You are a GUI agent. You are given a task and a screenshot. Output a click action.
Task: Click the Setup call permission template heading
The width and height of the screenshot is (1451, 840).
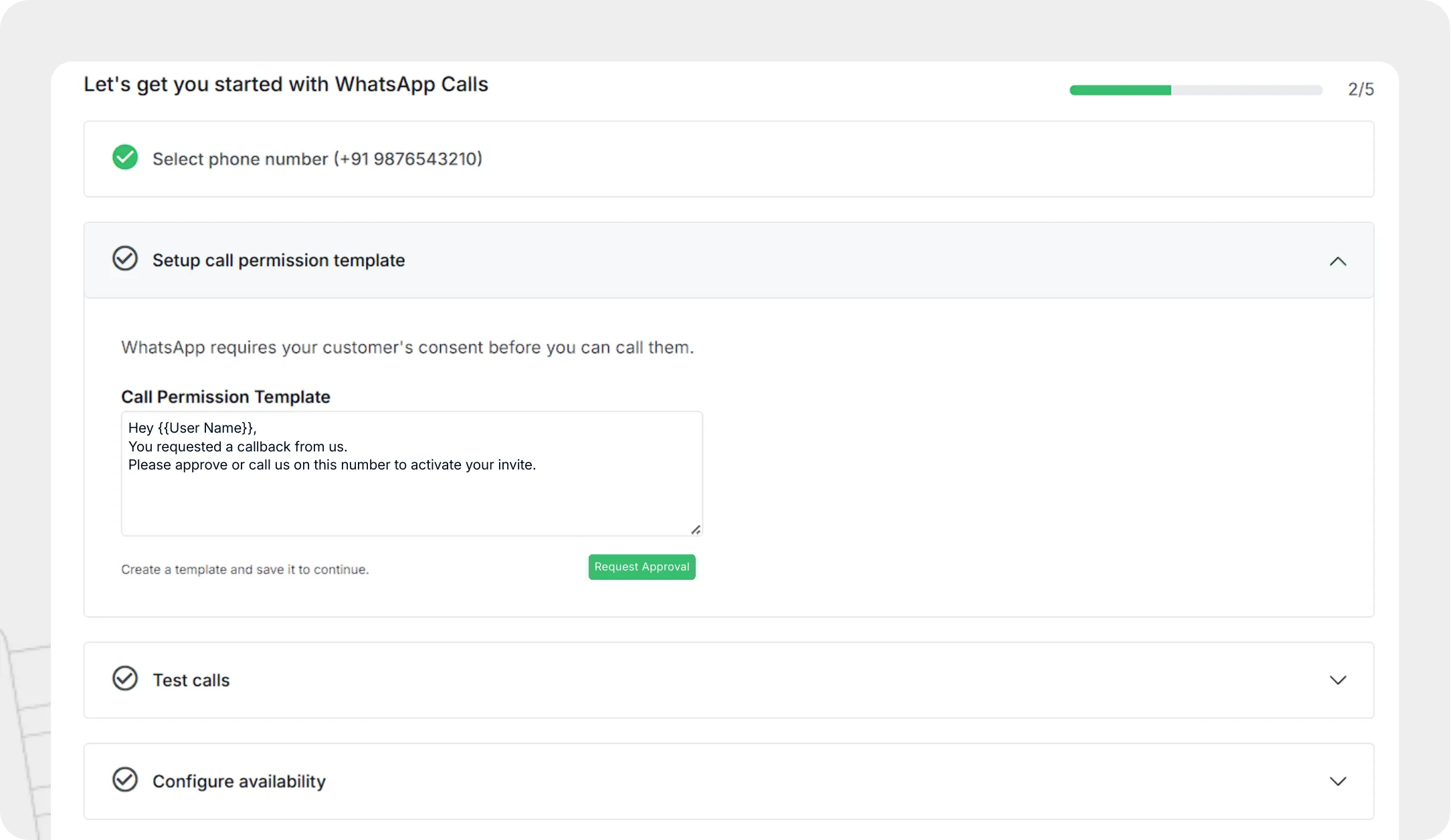[x=278, y=260]
